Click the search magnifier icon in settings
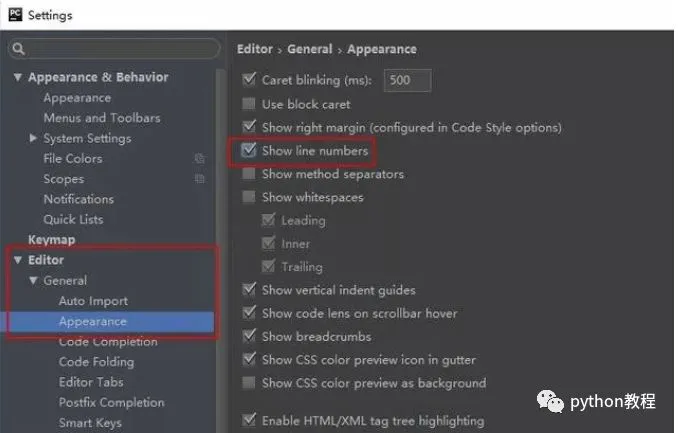The image size is (678, 433). coord(18,48)
